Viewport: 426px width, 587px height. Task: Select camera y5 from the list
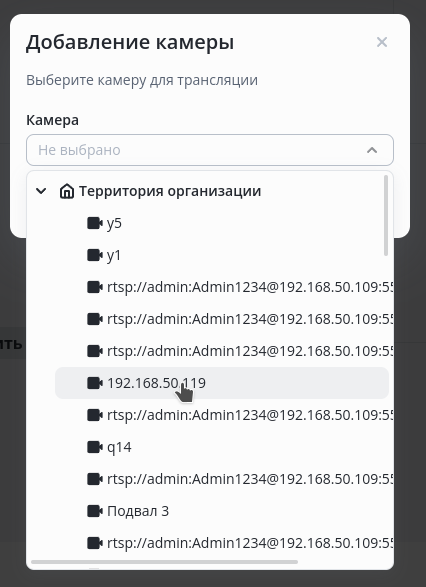pyautogui.click(x=222, y=223)
